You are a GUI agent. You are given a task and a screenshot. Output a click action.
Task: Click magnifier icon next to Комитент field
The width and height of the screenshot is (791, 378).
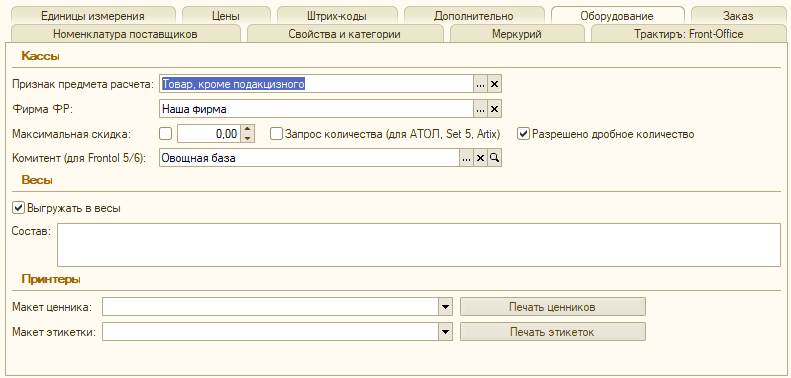pyautogui.click(x=494, y=158)
